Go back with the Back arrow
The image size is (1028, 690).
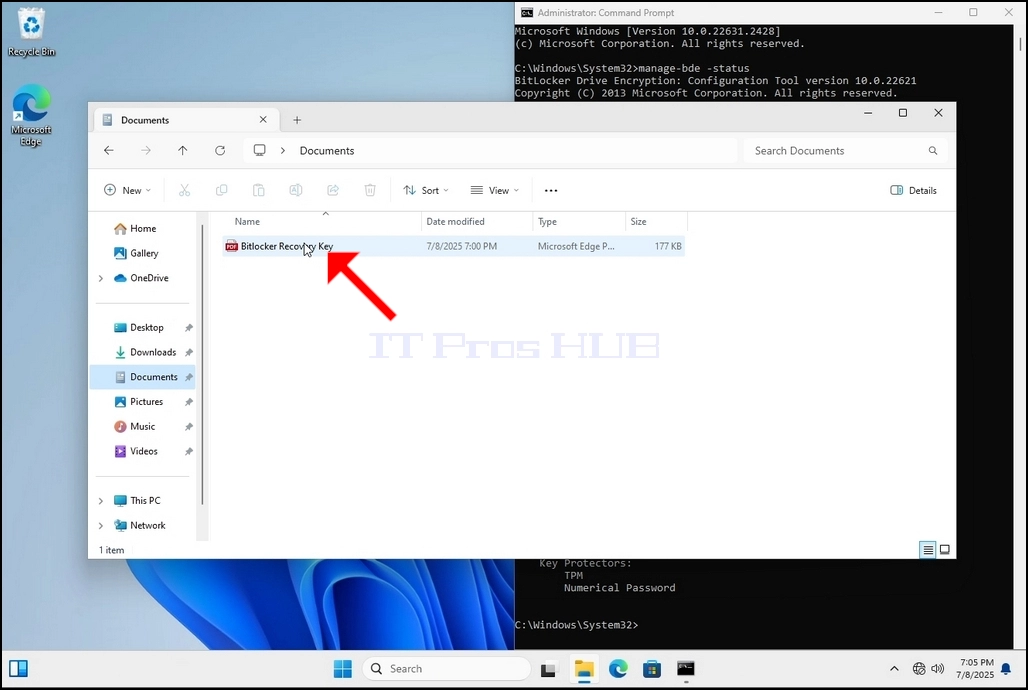pyautogui.click(x=109, y=150)
